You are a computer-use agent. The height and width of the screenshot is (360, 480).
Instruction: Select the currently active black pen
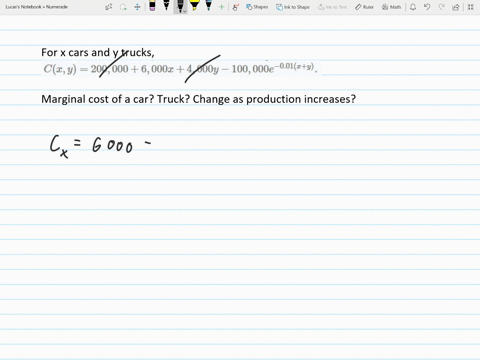(x=180, y=6)
